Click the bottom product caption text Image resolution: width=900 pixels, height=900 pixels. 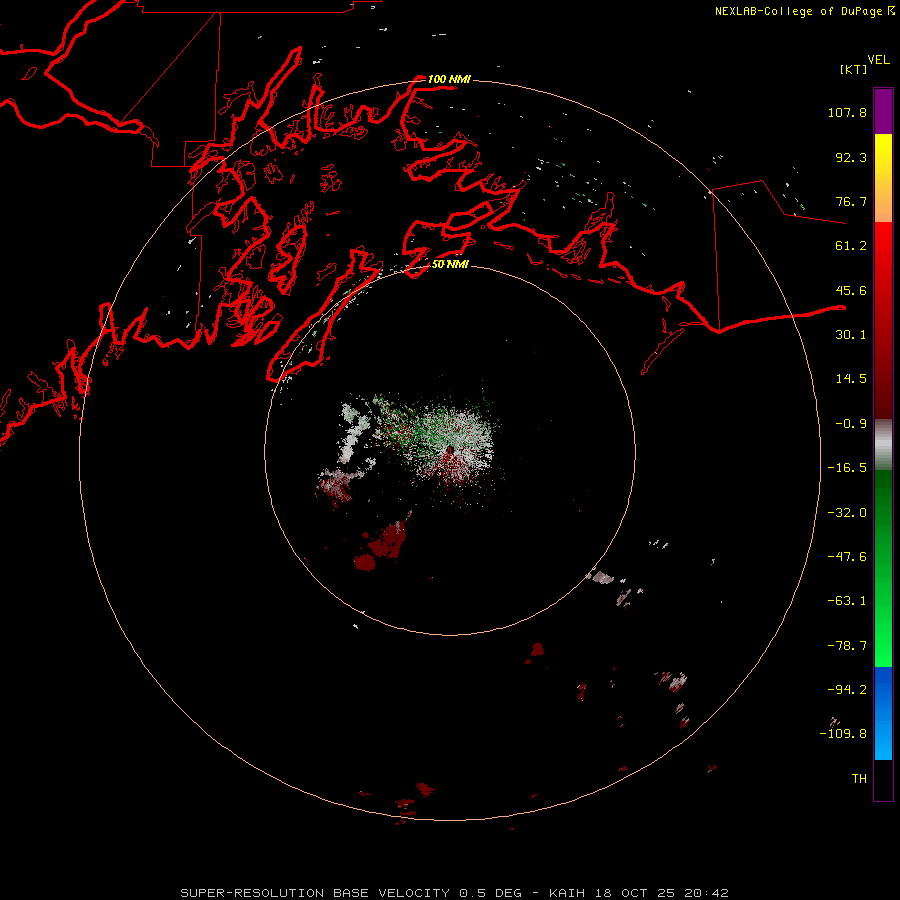pos(455,893)
